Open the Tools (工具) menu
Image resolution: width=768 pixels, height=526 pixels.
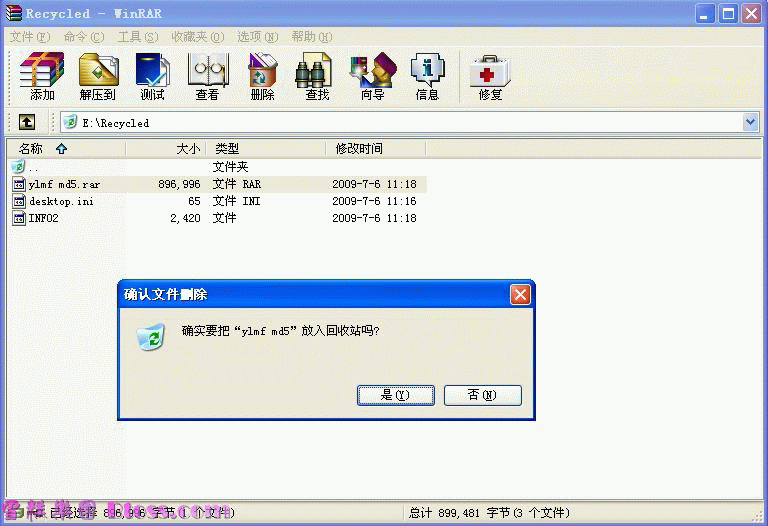click(138, 37)
